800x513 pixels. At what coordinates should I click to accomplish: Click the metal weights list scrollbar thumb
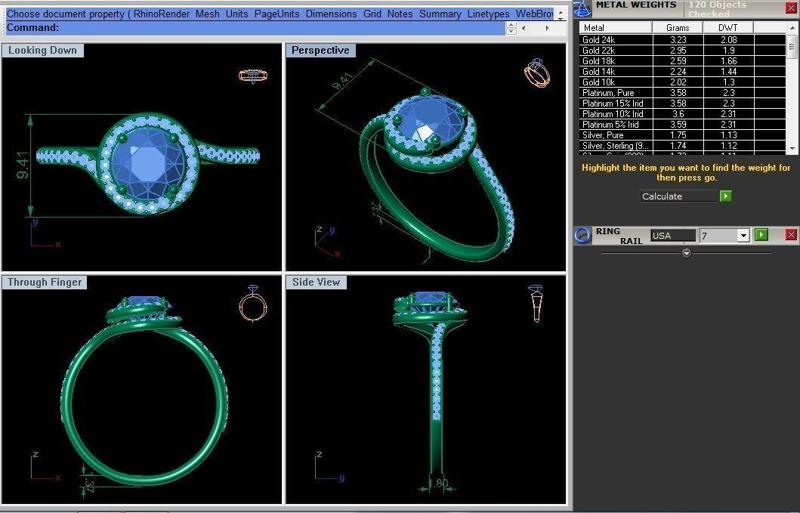click(x=792, y=47)
